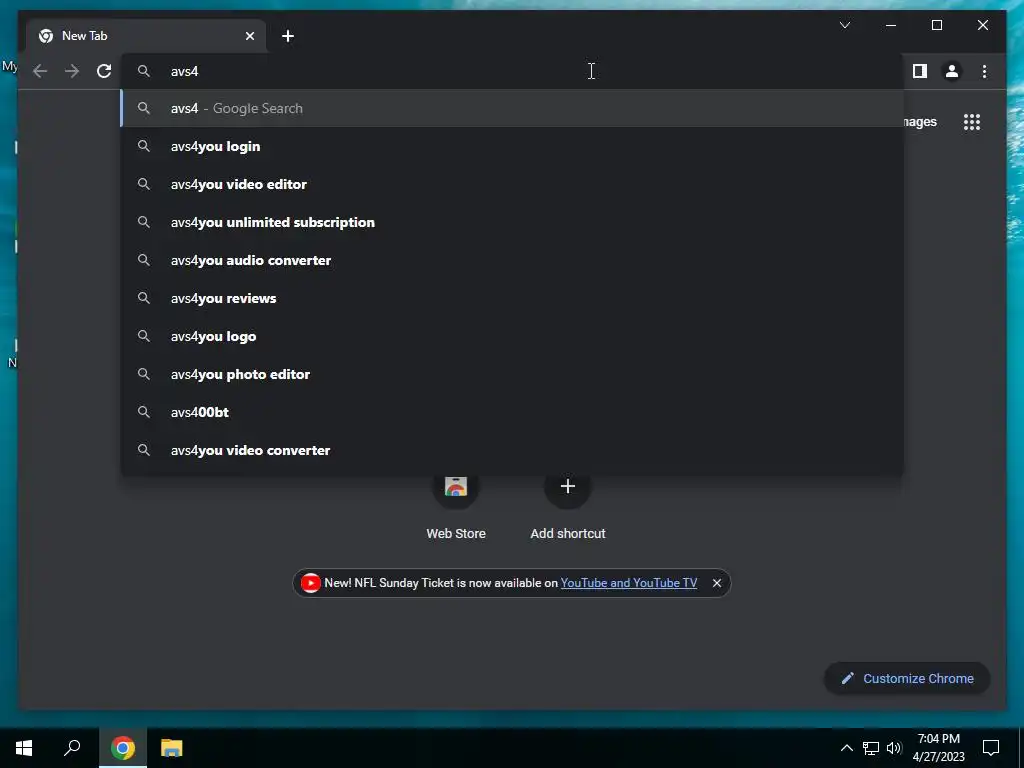
Task: Open the Google apps grid
Action: coord(972,122)
